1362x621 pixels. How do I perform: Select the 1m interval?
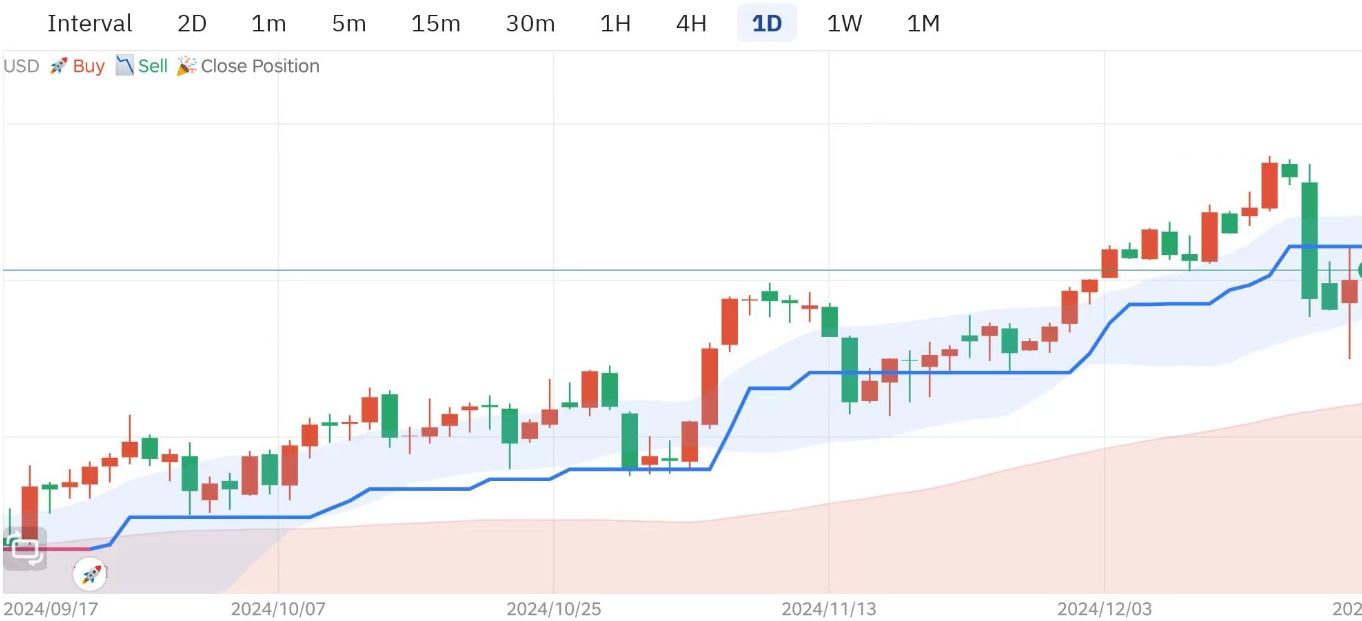tap(268, 23)
